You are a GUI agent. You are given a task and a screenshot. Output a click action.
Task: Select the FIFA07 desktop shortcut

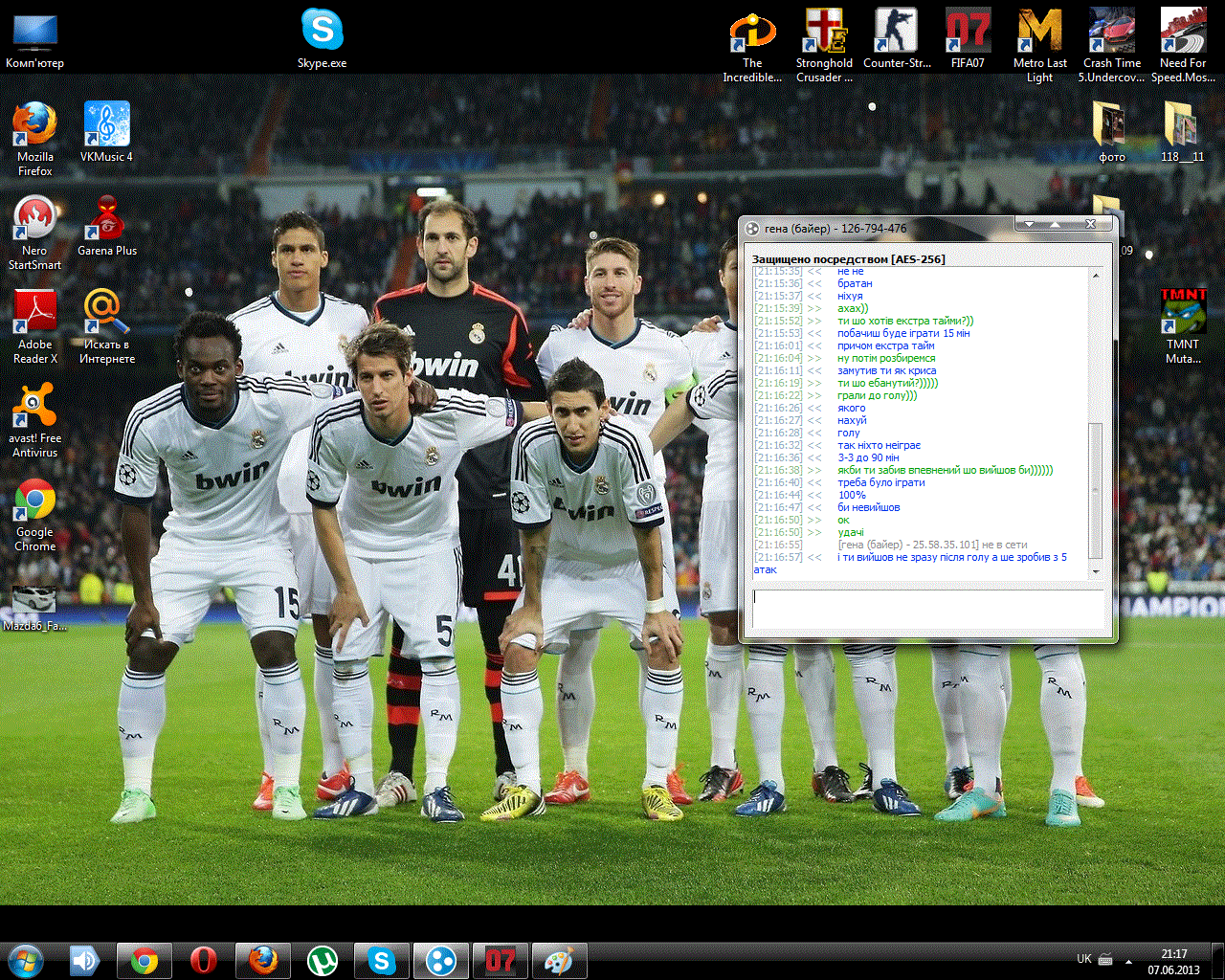[968, 39]
